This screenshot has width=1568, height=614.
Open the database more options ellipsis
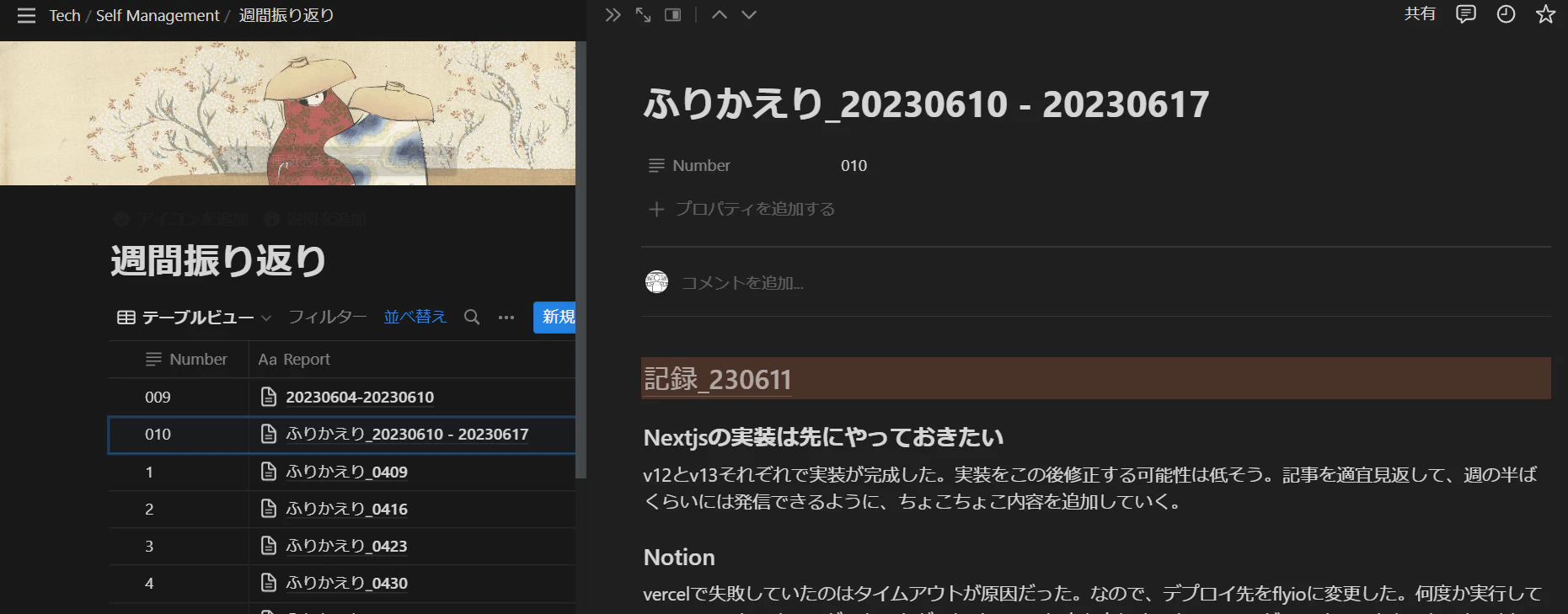point(506,318)
